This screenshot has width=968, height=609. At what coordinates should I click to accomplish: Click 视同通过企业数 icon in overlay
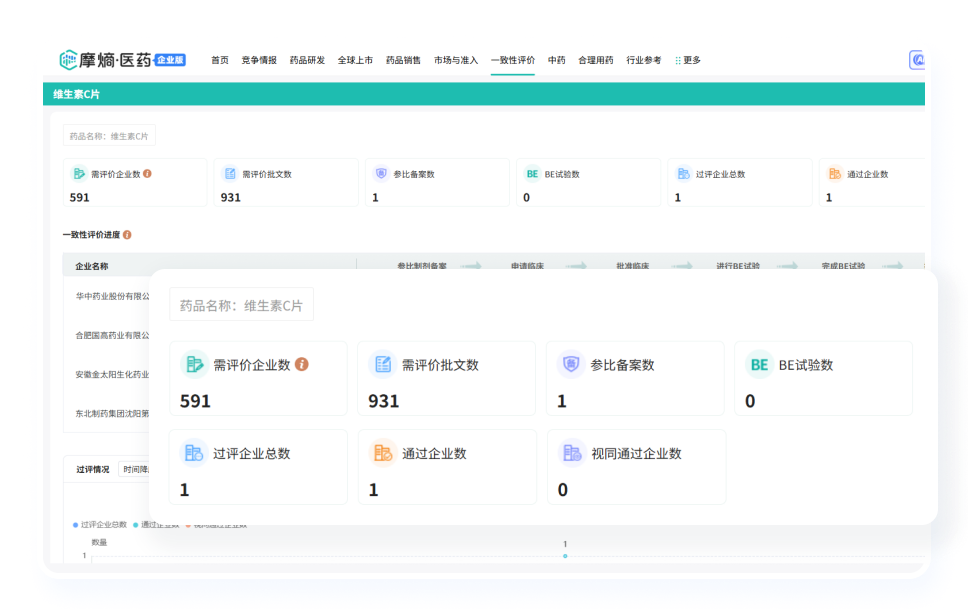pyautogui.click(x=572, y=453)
